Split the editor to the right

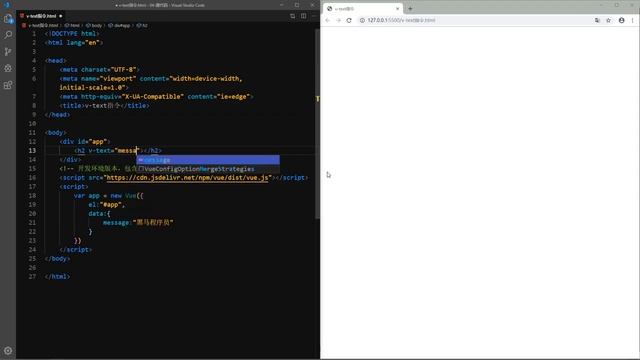(304, 16)
